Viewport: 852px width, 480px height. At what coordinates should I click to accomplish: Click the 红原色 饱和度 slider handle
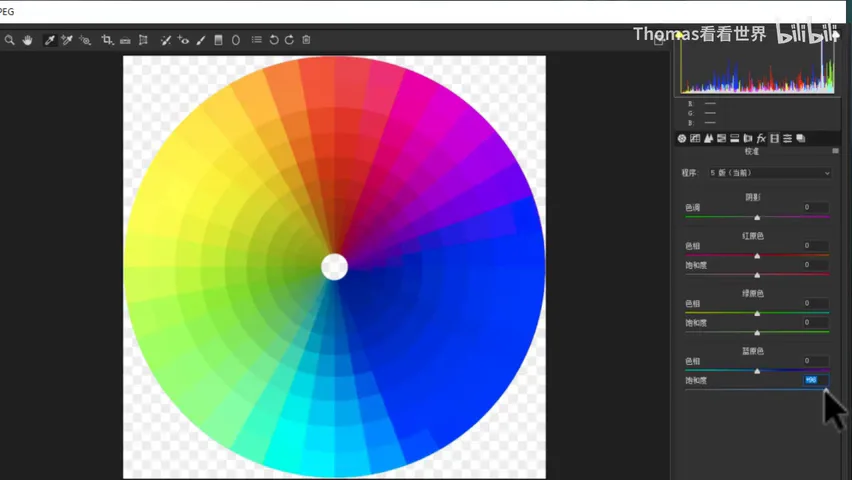(757, 275)
